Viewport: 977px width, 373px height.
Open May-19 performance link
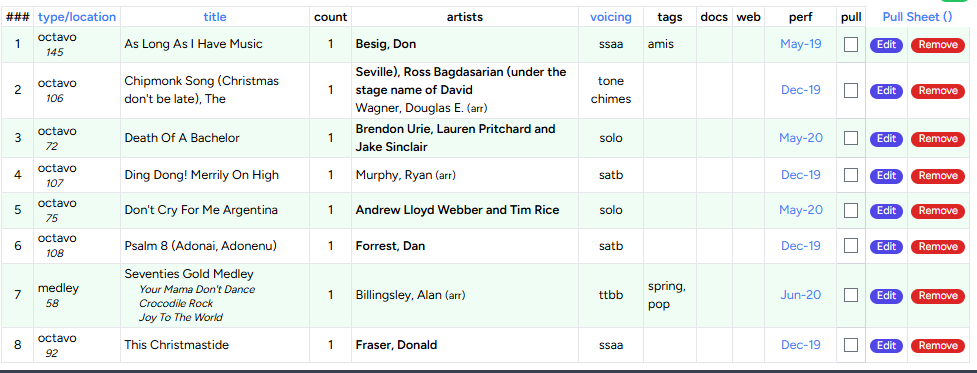point(801,44)
